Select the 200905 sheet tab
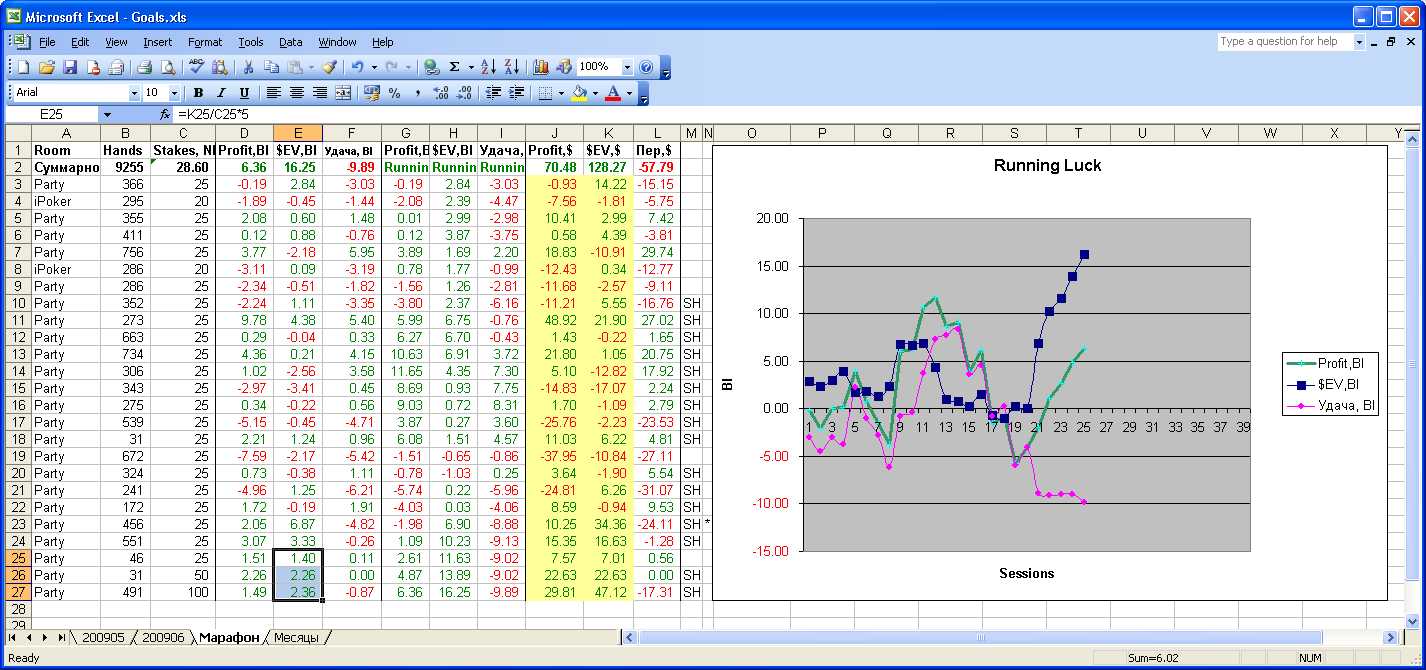The width and height of the screenshot is (1426, 670). [103, 638]
